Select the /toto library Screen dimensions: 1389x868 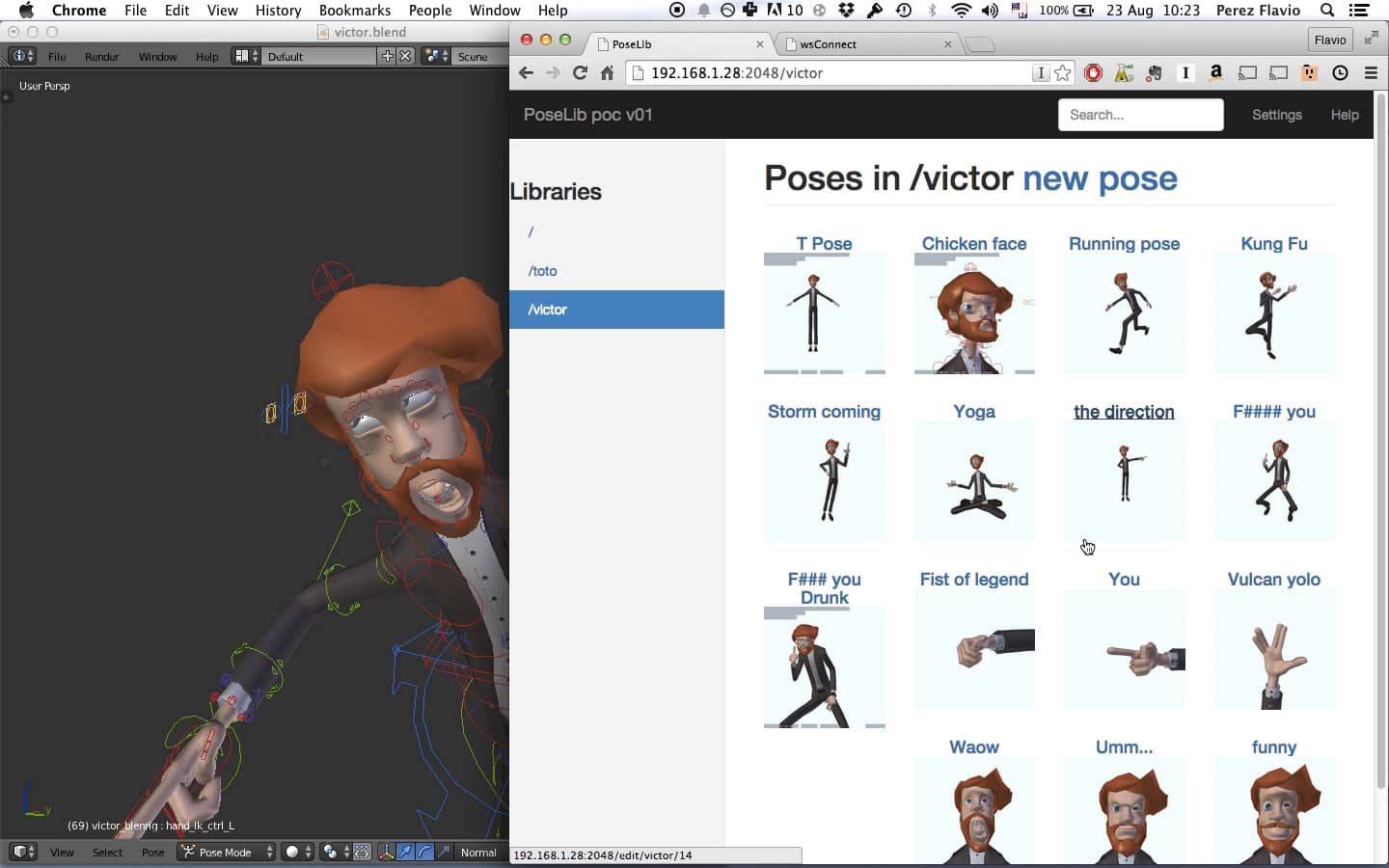coord(616,271)
